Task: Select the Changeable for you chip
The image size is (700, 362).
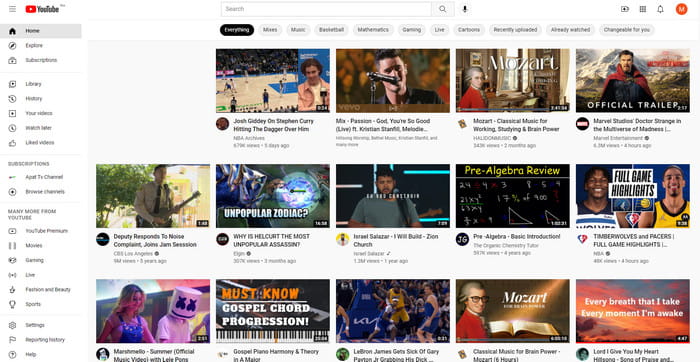Action: point(627,30)
